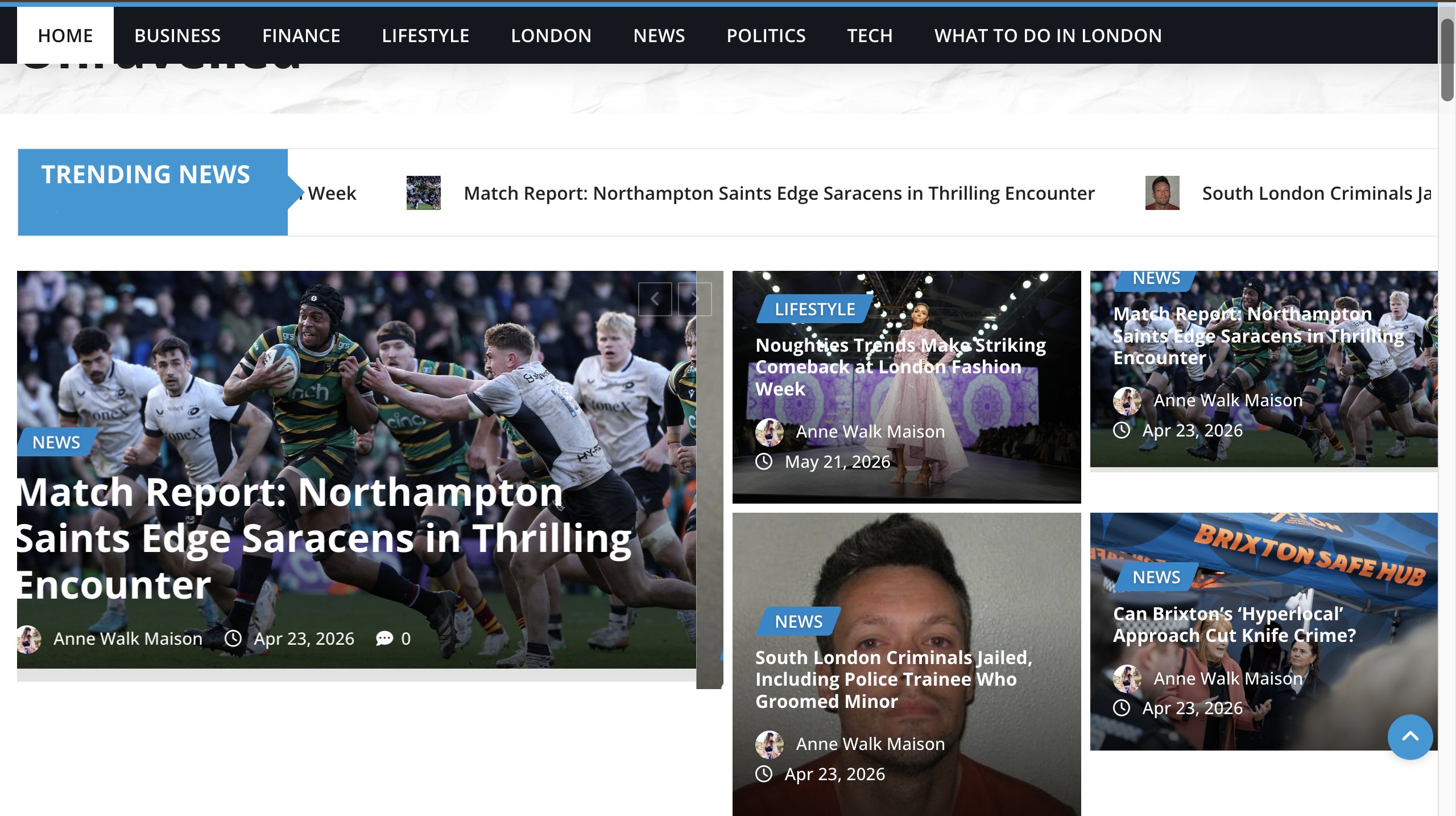Open WHAT TO DO IN LONDON menu

(1048, 35)
